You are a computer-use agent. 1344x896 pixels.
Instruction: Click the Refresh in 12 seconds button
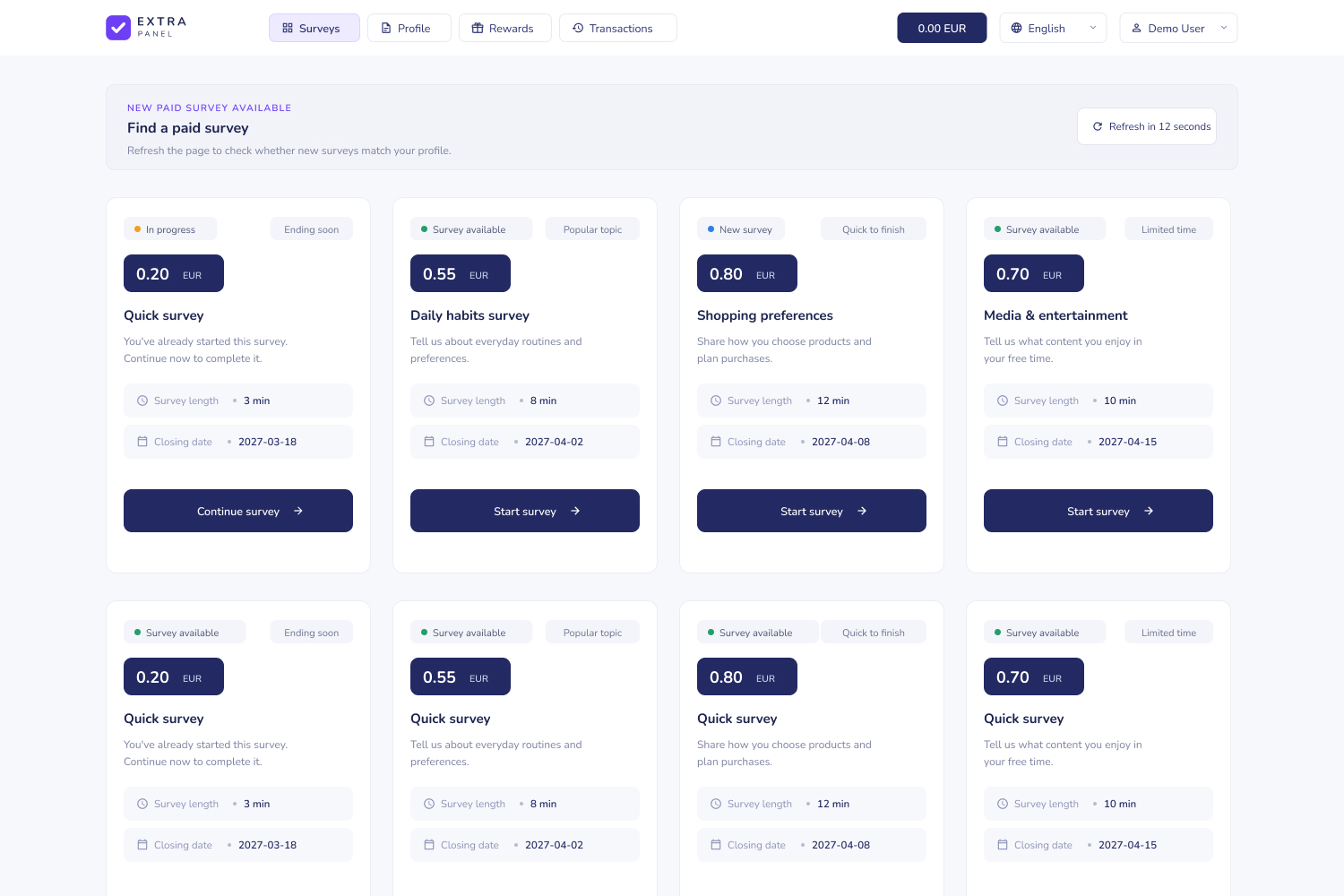point(1147,126)
